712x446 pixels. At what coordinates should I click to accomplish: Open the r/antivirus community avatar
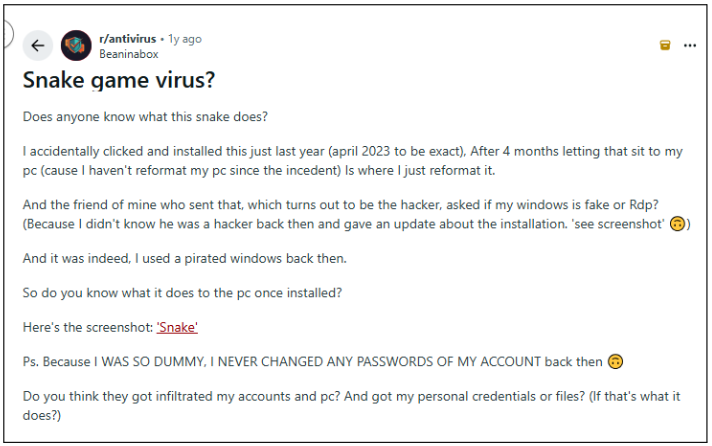point(76,45)
